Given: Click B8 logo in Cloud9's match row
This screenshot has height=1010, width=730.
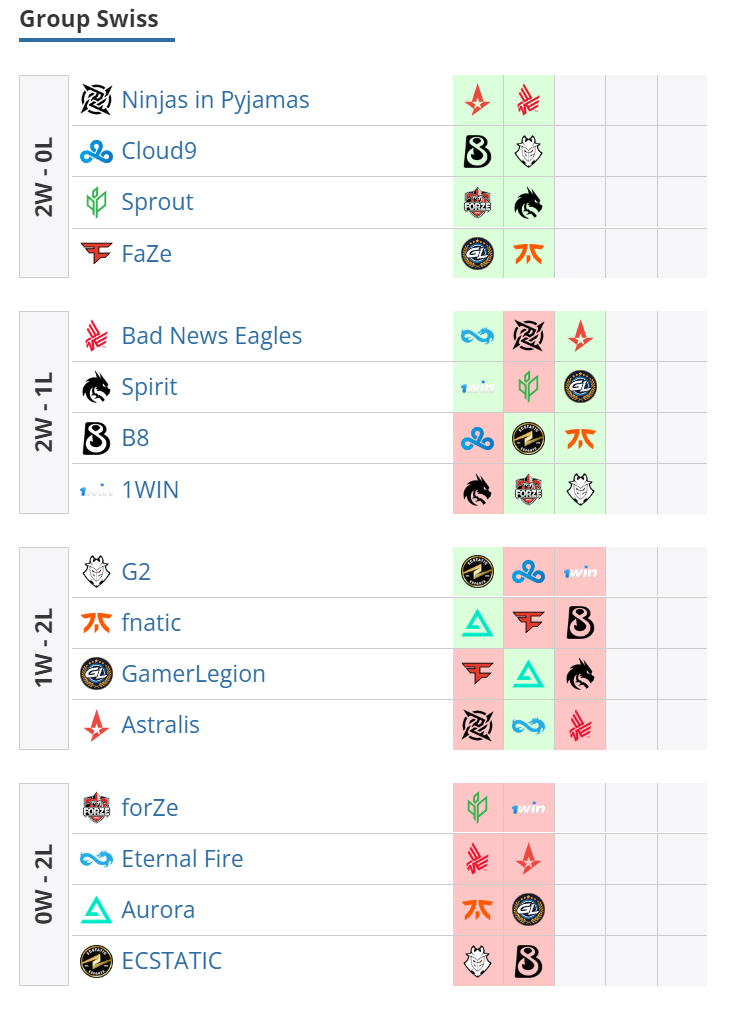Looking at the screenshot, I should click(x=477, y=152).
